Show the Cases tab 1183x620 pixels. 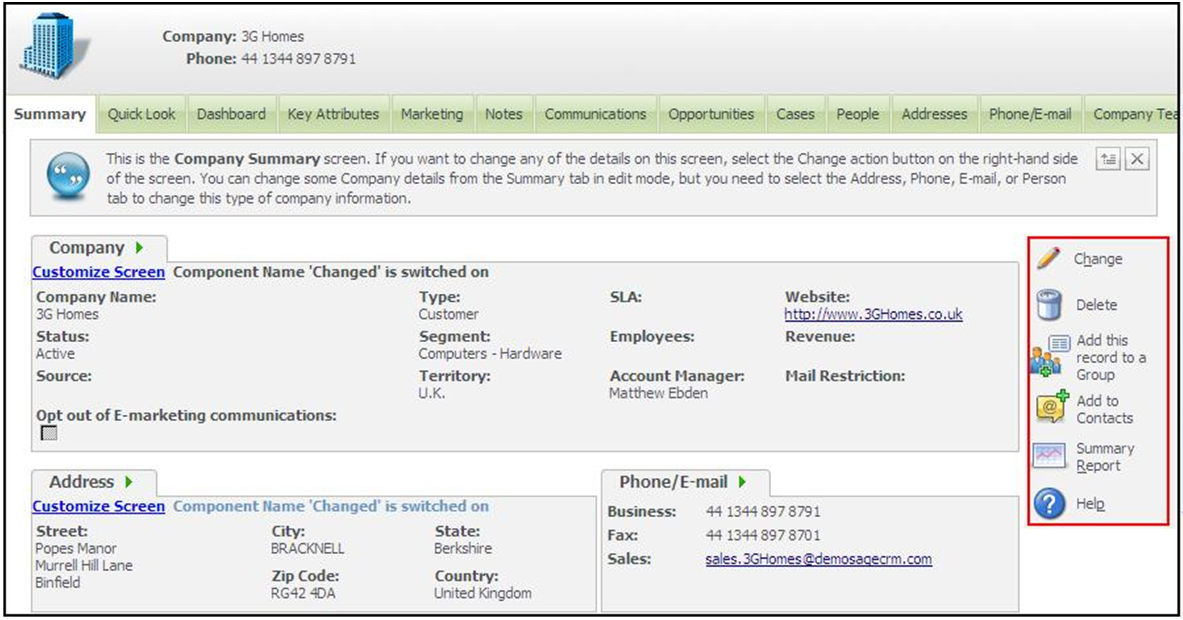[796, 114]
